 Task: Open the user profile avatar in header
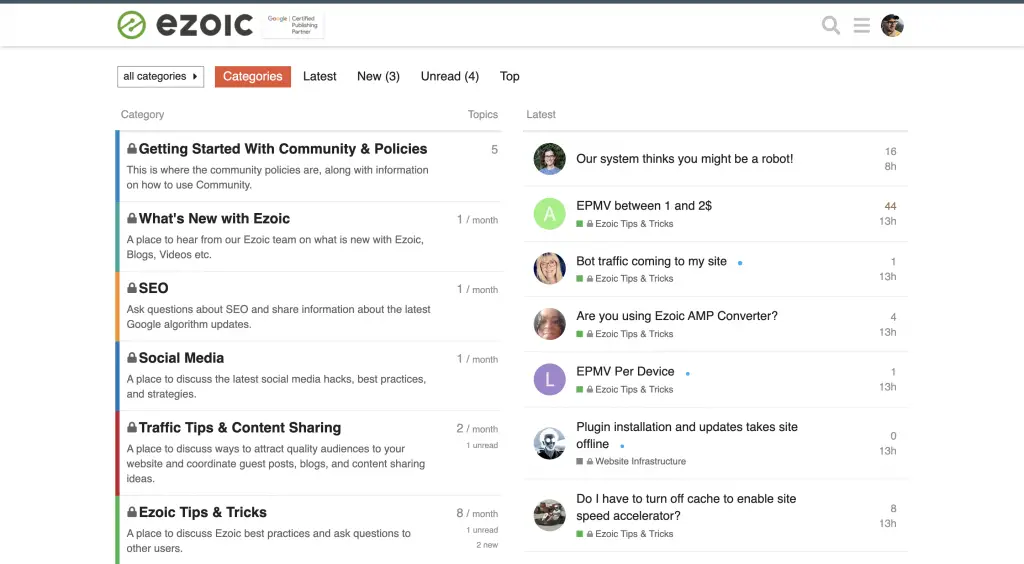tap(892, 25)
